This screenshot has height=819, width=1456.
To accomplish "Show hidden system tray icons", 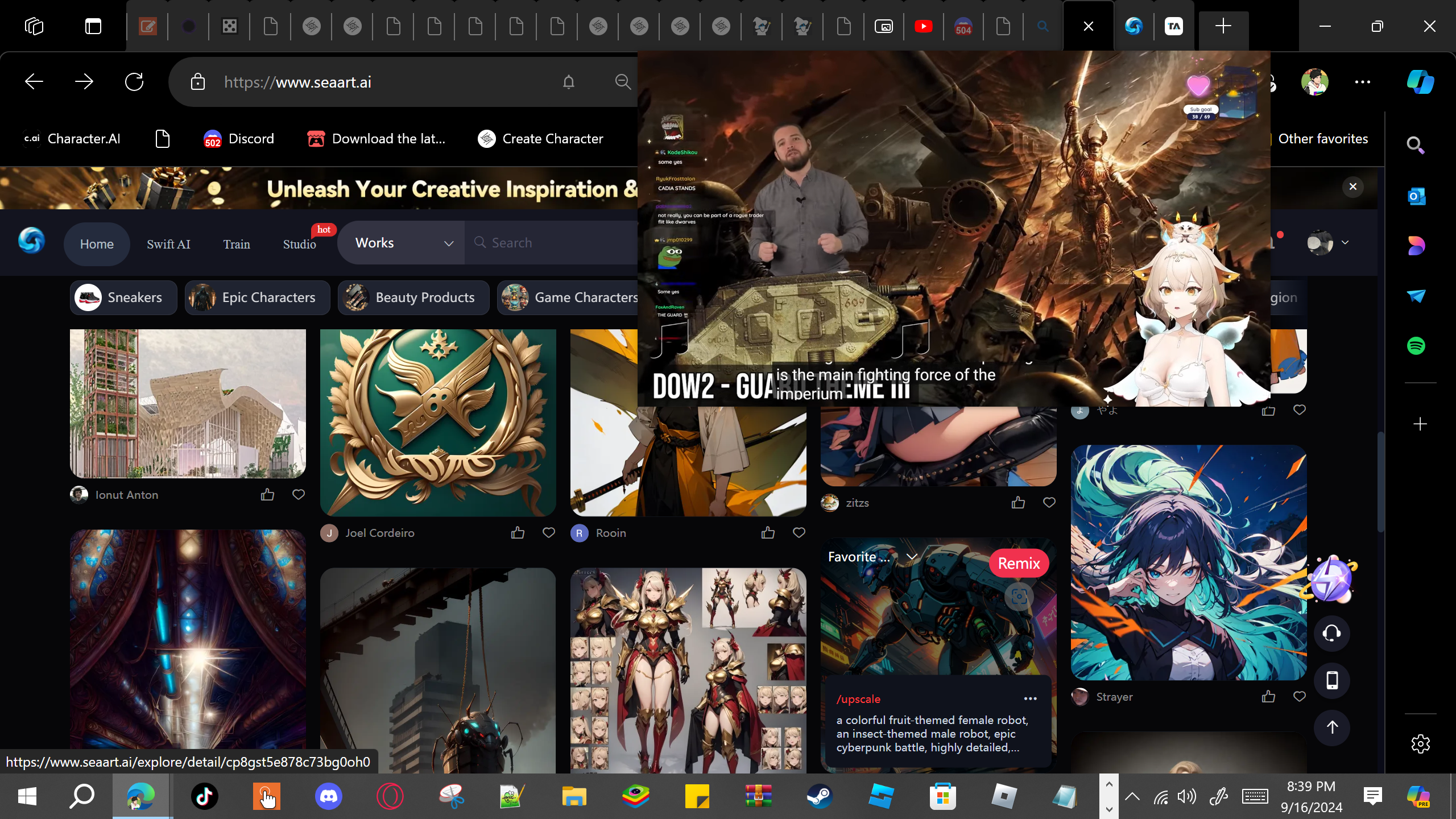I will pos(1132,796).
